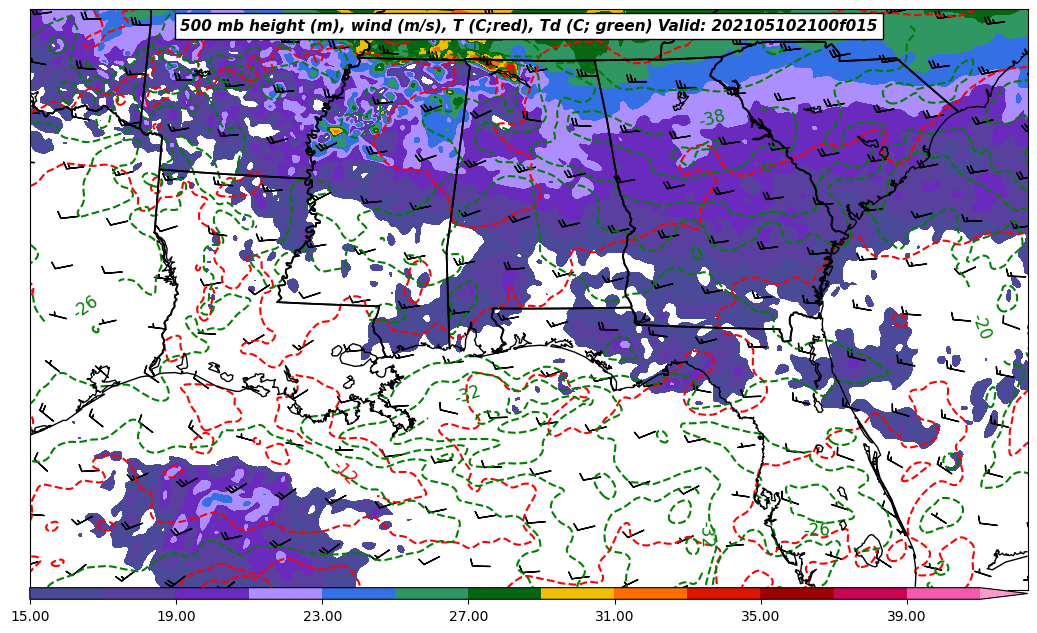Click the colorbar label 31.00
Viewport: 1037px width, 633px height.
(x=614, y=616)
